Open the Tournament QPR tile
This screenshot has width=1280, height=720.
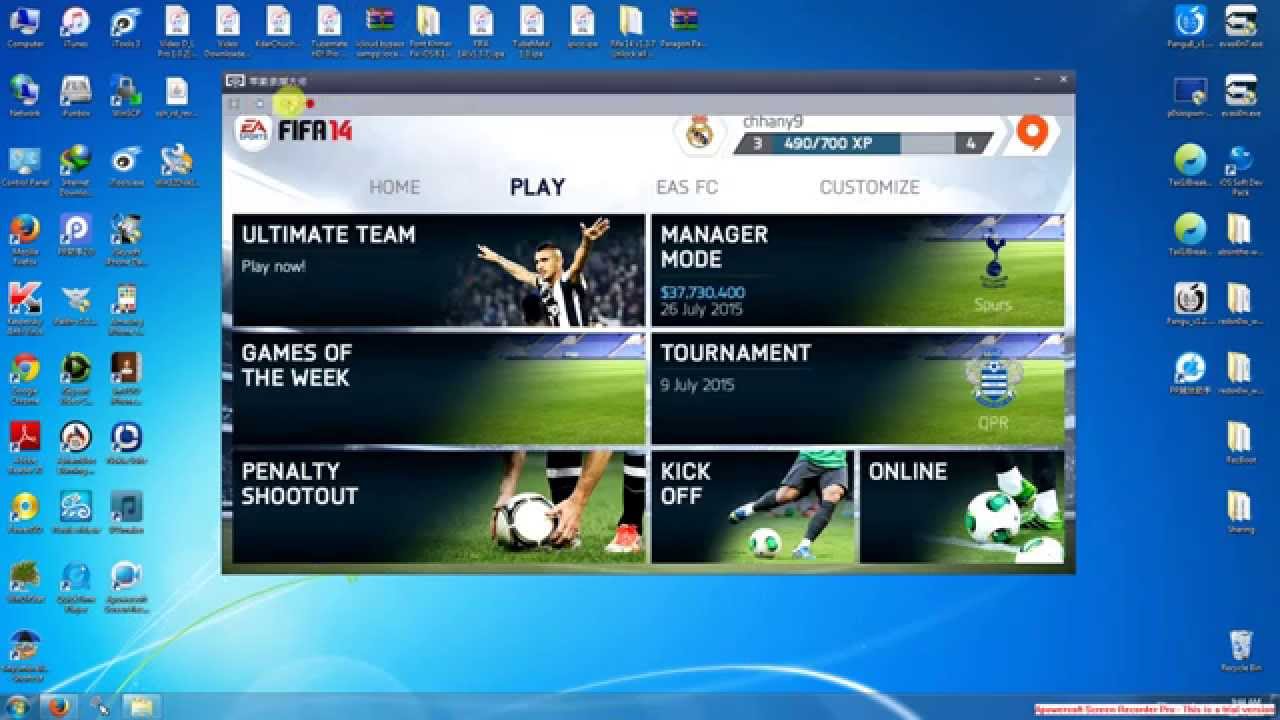click(857, 389)
